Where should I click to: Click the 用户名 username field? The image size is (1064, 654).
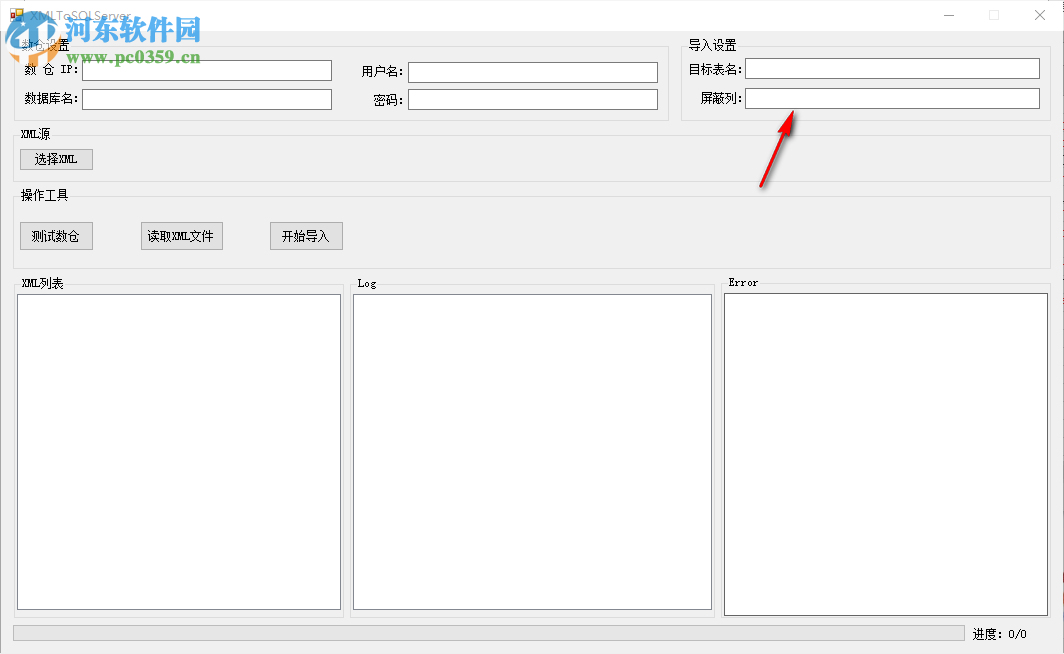point(532,72)
